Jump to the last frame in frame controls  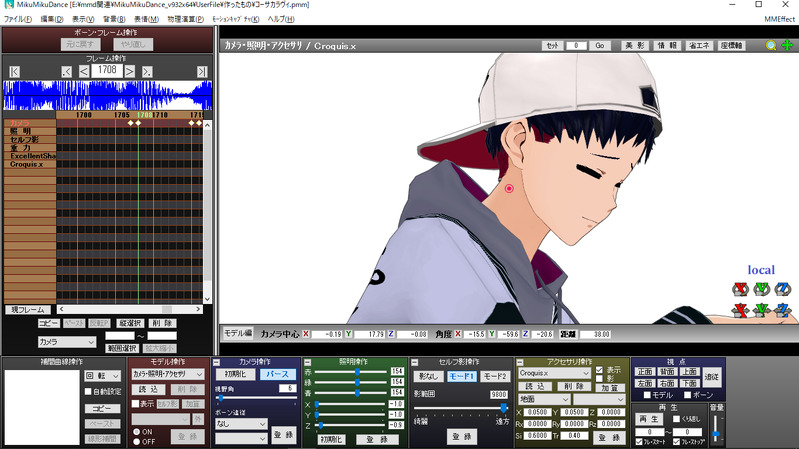click(x=202, y=72)
